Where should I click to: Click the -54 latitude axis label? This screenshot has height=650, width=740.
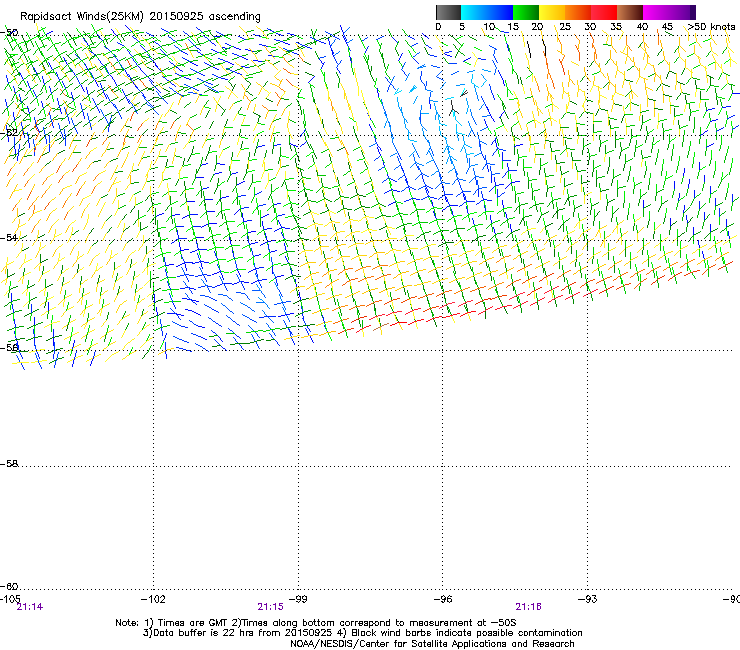(x=9, y=237)
